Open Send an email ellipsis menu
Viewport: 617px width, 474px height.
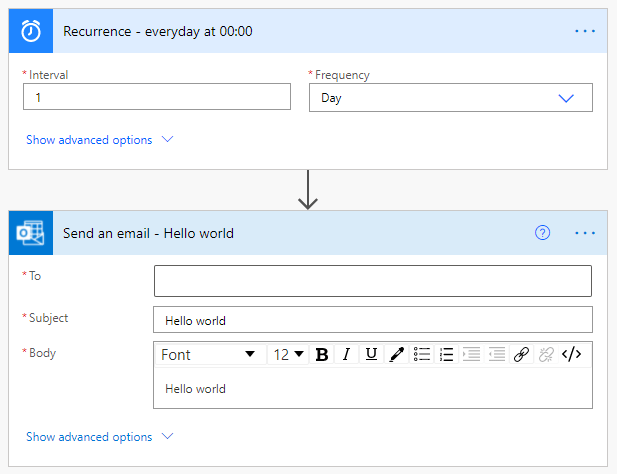pos(585,233)
